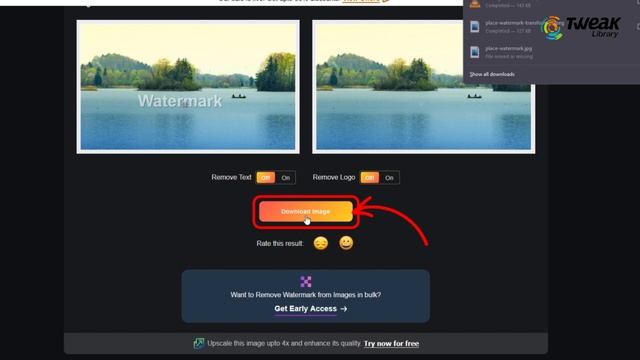Screen dimensions: 640x360
Task: Open the watermark-removed result image
Action: point(424,87)
